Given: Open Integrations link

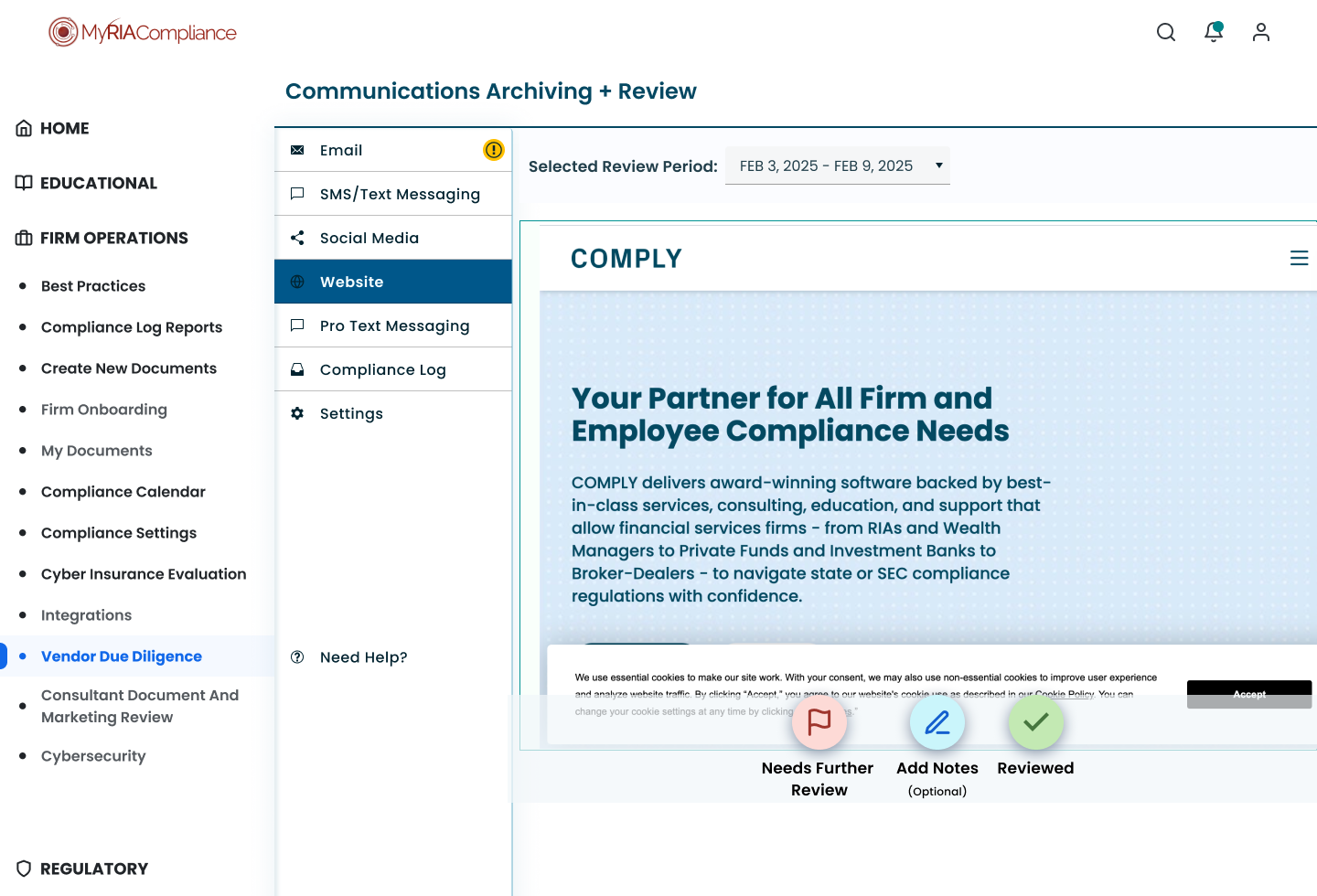Looking at the screenshot, I should 86,615.
